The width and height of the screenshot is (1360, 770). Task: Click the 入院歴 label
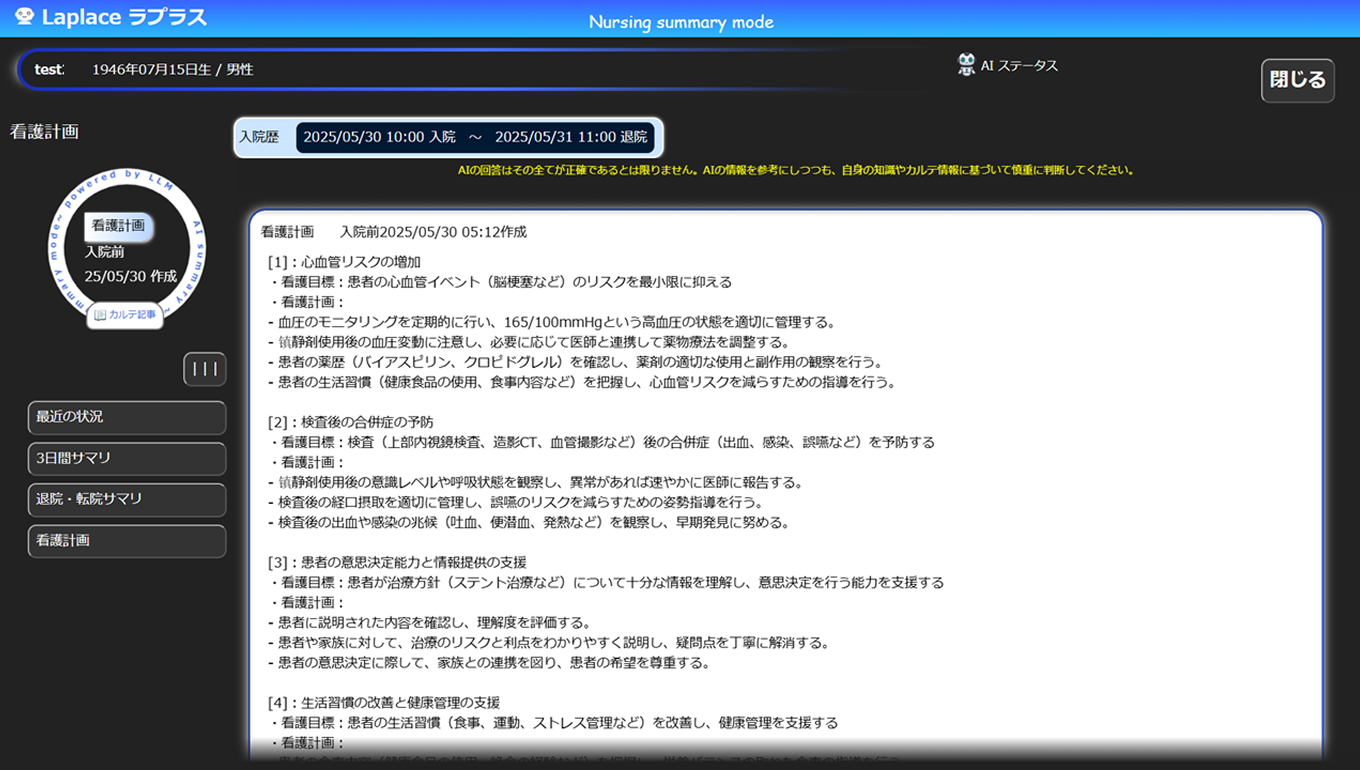259,137
